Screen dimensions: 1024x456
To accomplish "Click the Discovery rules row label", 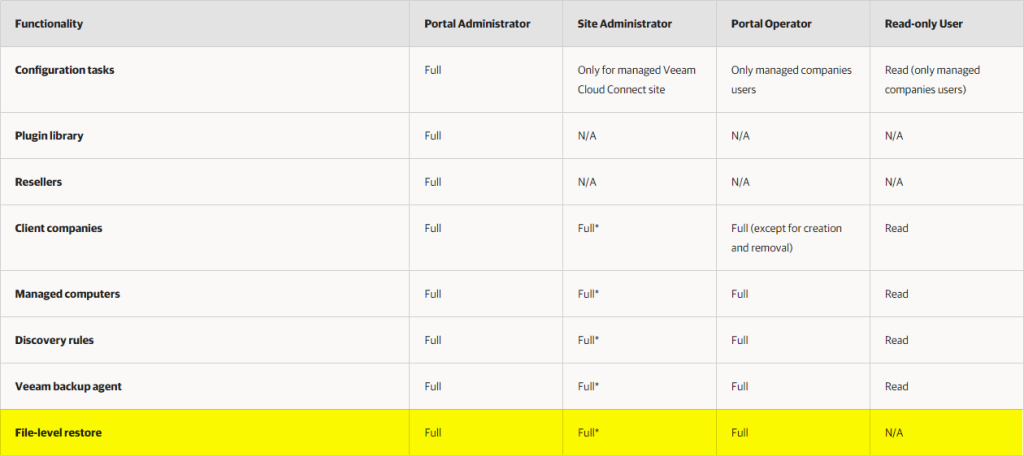I will point(56,340).
